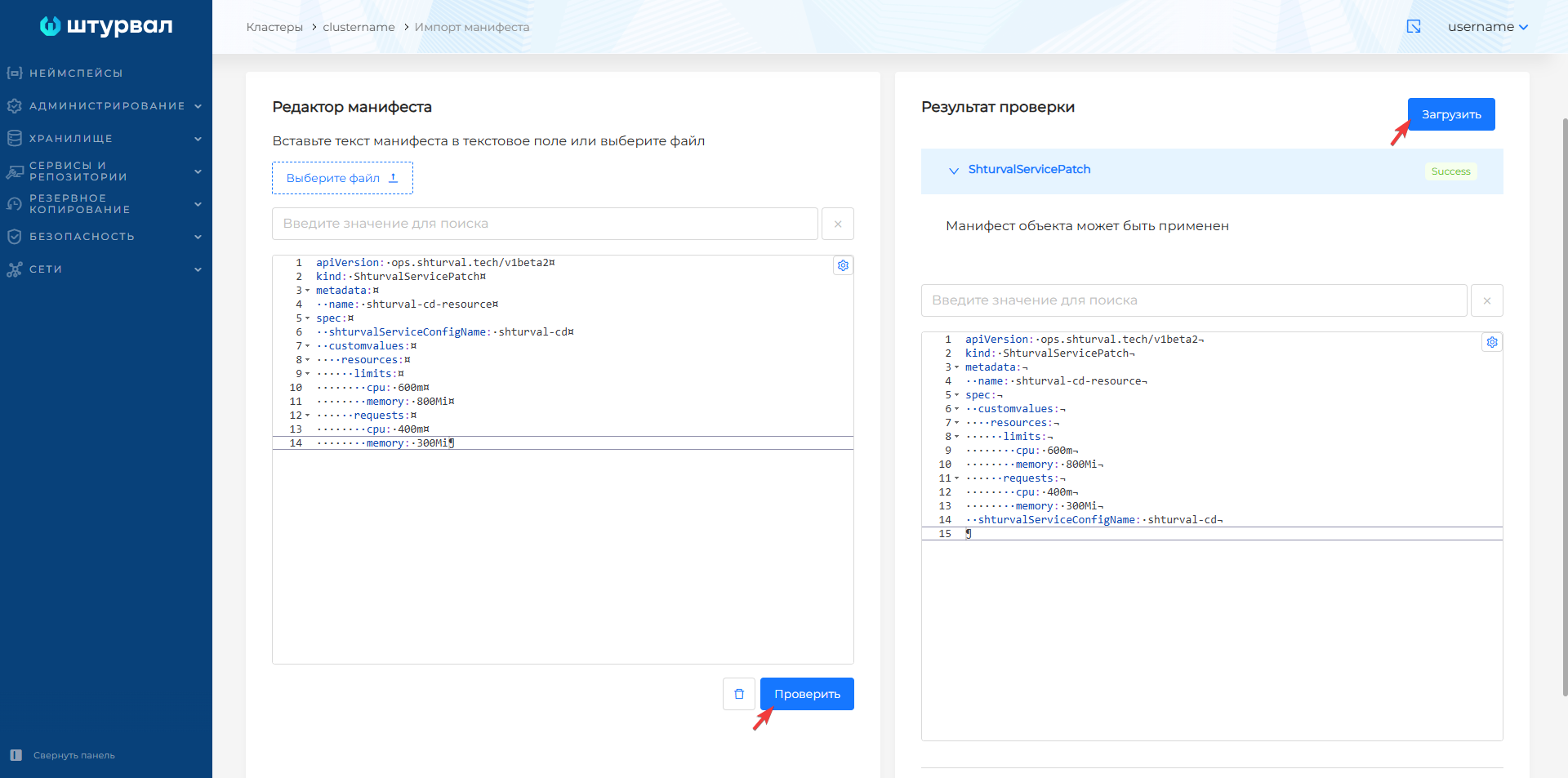The width and height of the screenshot is (1568, 778).
Task: Click the Success status badge
Action: (1450, 171)
